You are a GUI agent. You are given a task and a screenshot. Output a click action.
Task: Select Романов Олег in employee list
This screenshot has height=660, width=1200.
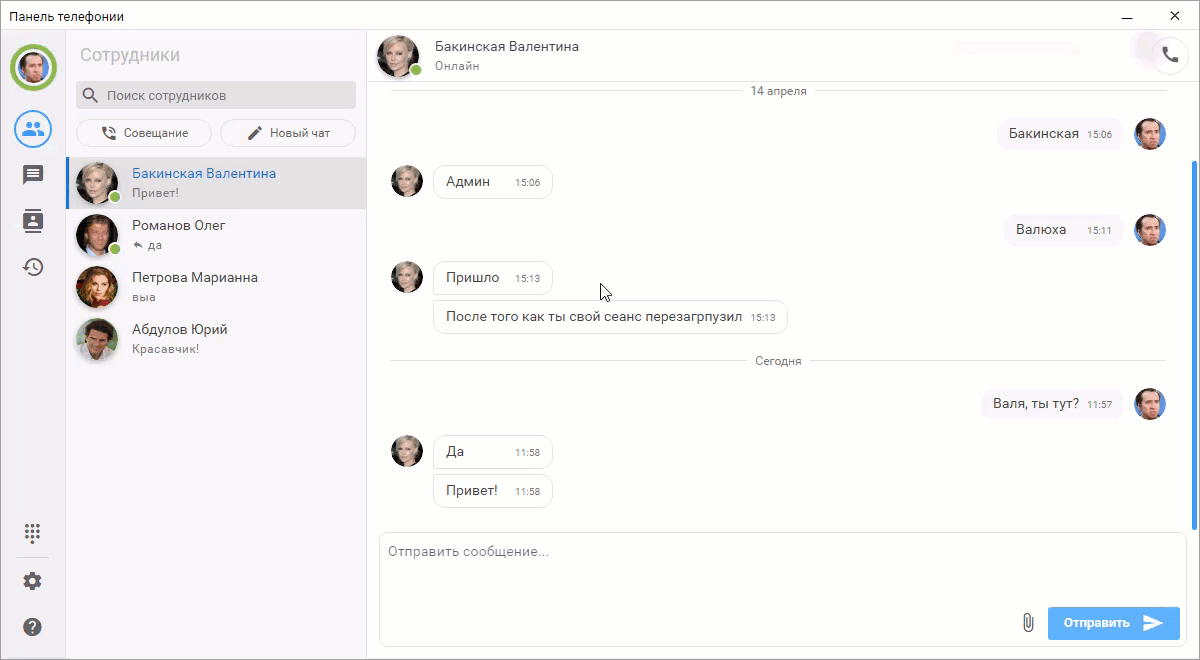(x=216, y=235)
